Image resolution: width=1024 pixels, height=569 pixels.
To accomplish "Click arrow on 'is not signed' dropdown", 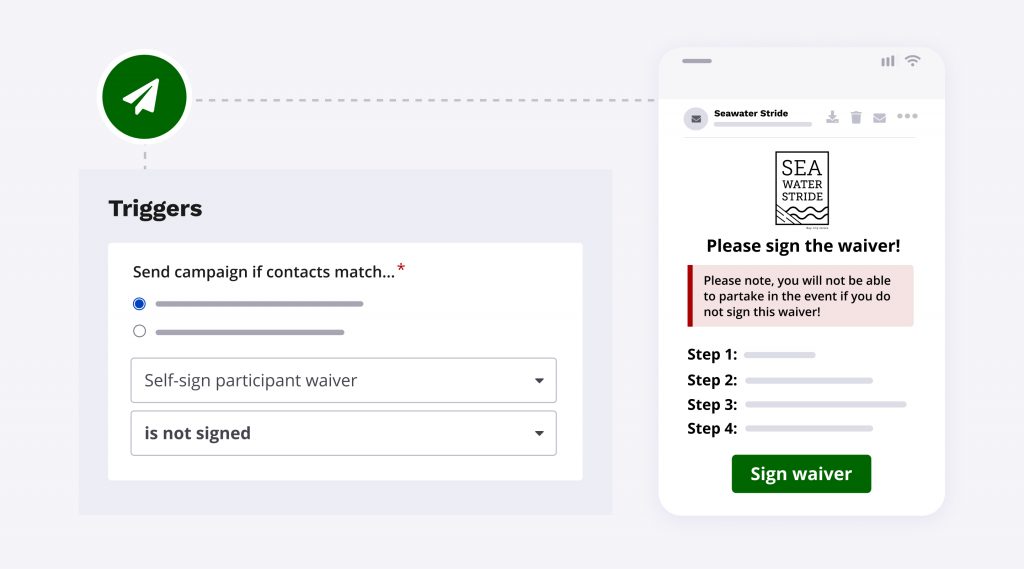I will point(539,433).
